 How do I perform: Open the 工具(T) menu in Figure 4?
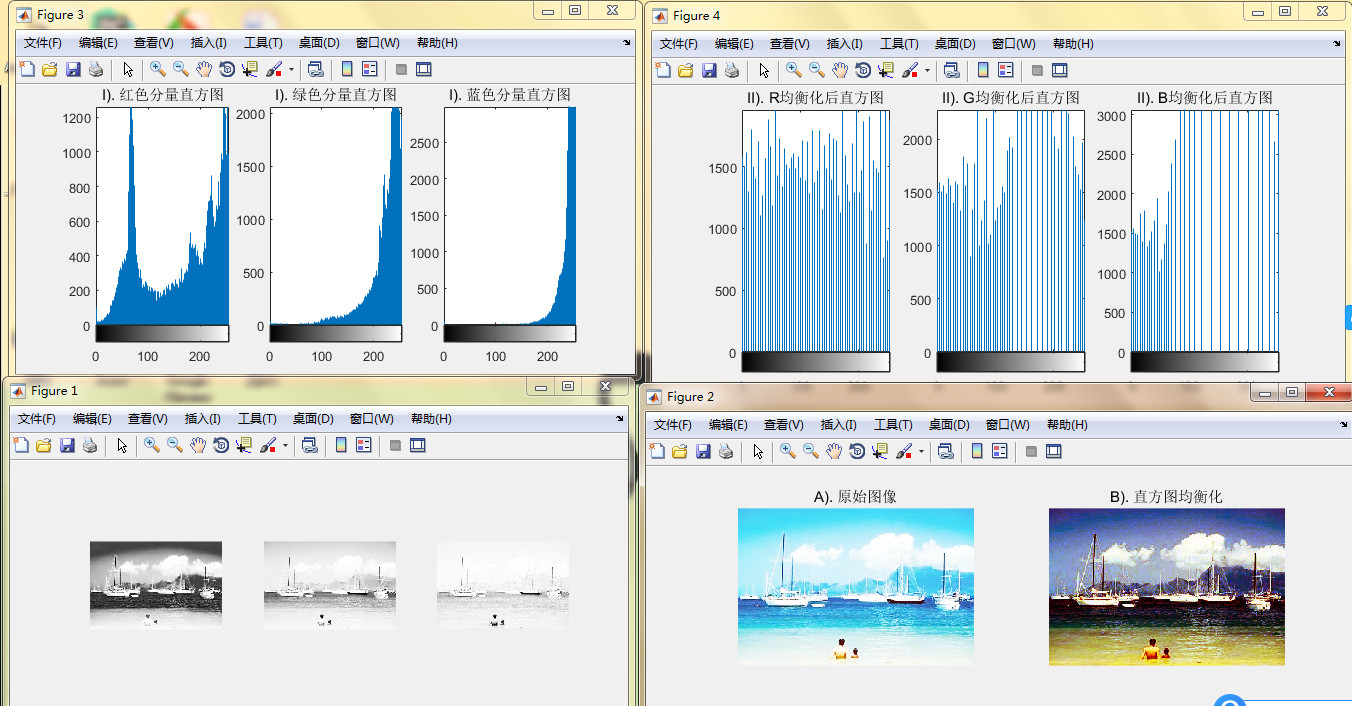[899, 43]
